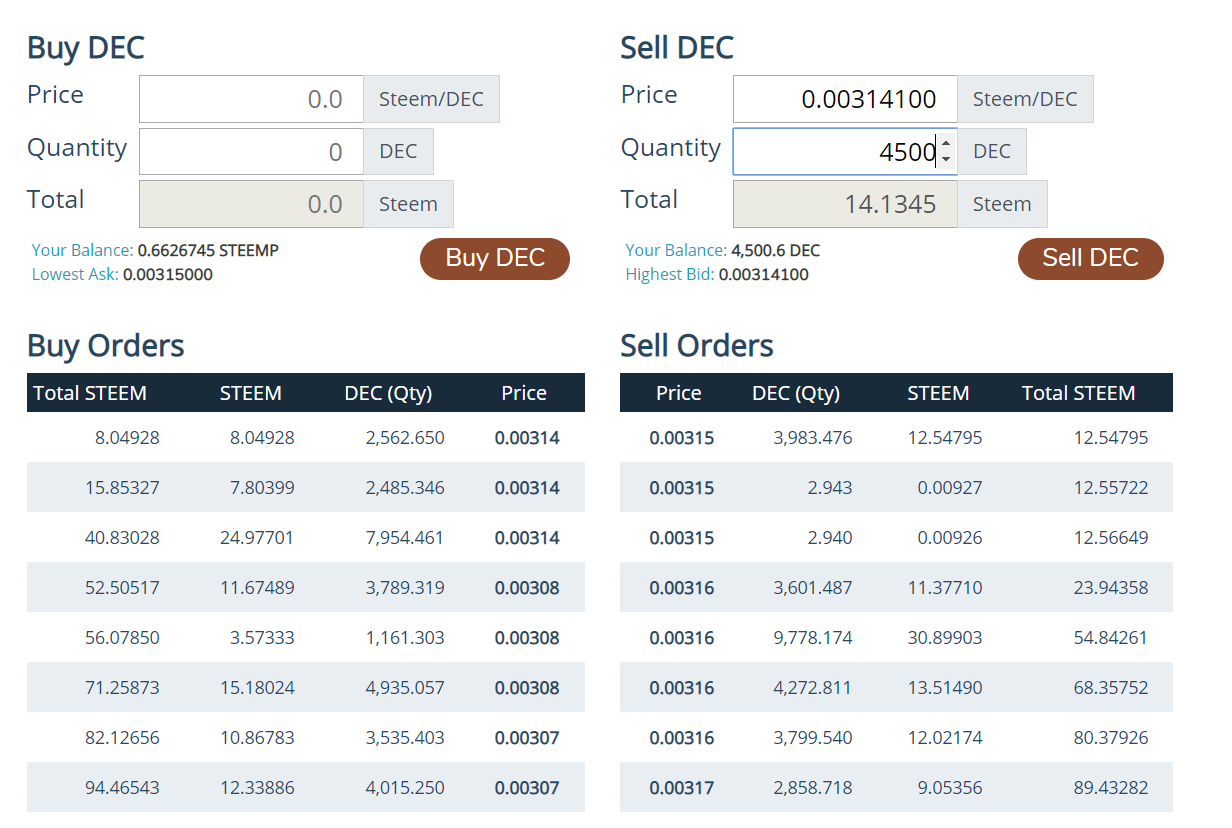Screen dimensions: 1232x828
Task: Click the Lowest Ask link
Action: pyautogui.click(x=75, y=274)
